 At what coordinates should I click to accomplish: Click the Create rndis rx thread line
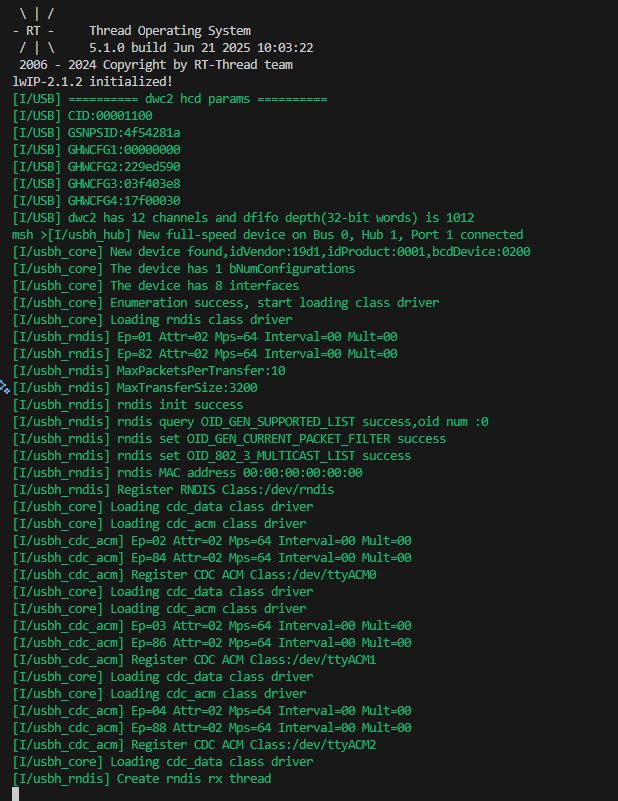coord(194,778)
